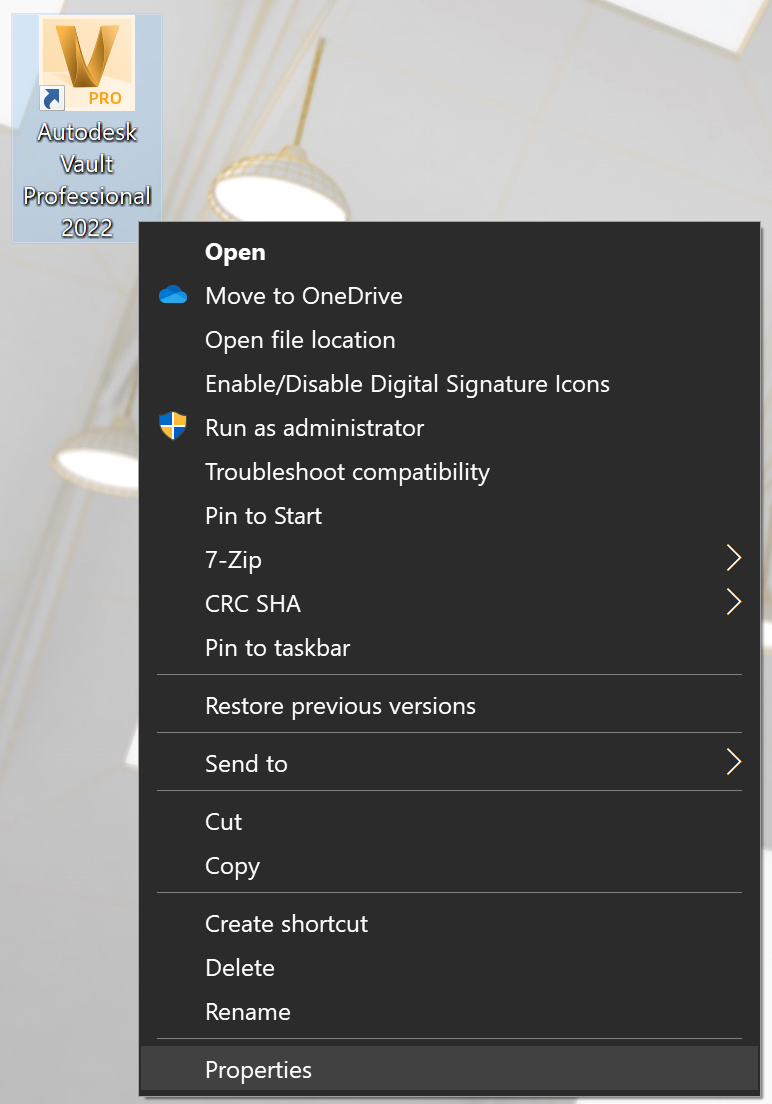Select Move to OneDrive
Image resolution: width=772 pixels, height=1104 pixels.
pos(303,296)
